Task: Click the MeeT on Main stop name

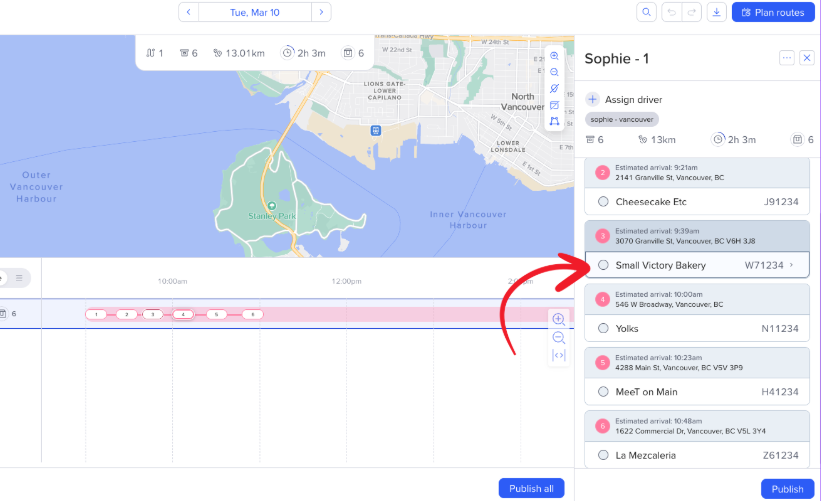Action: [646, 392]
